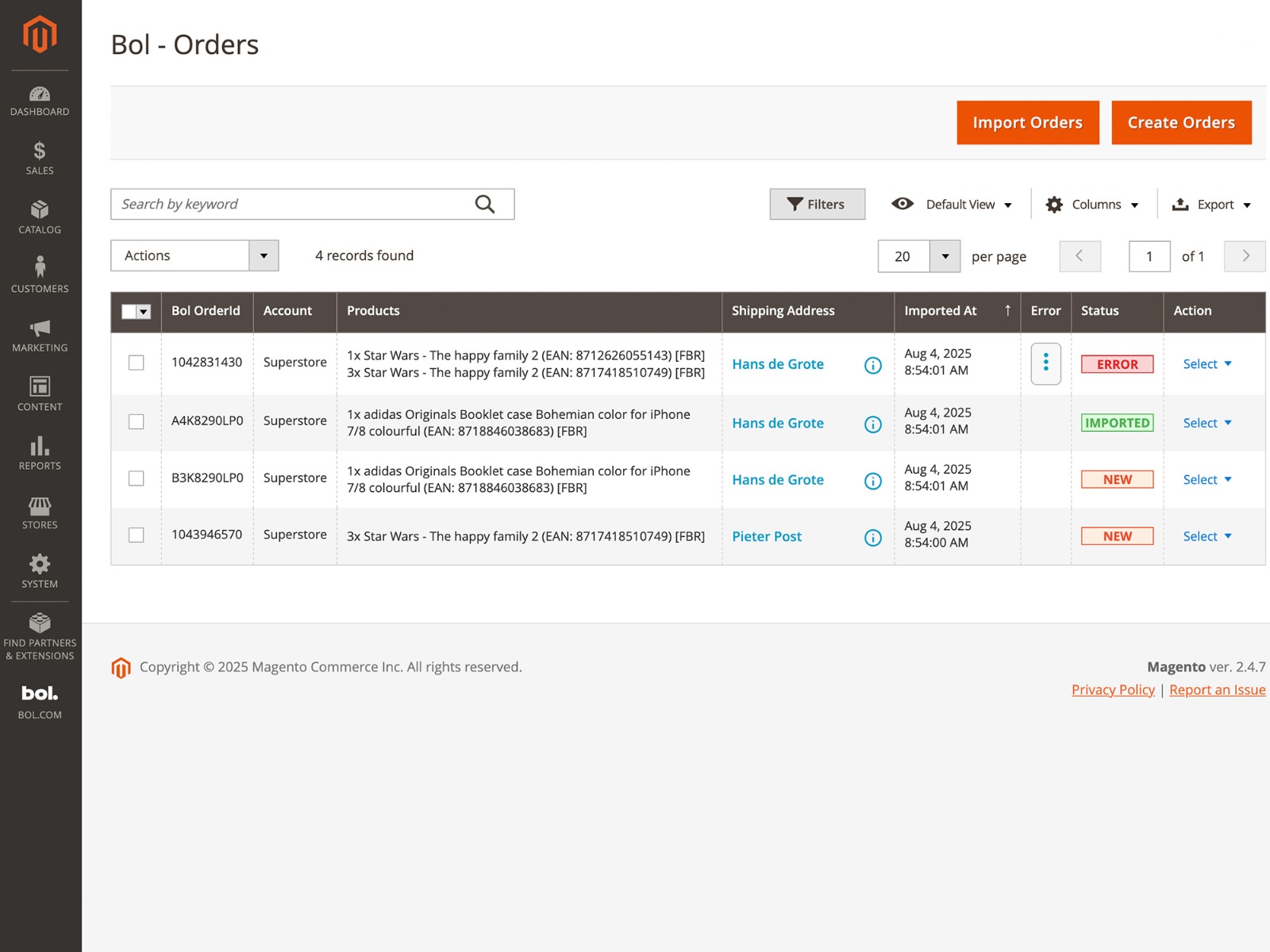1270x952 pixels.
Task: Open Select action for order 1043946570
Action: (x=1207, y=536)
